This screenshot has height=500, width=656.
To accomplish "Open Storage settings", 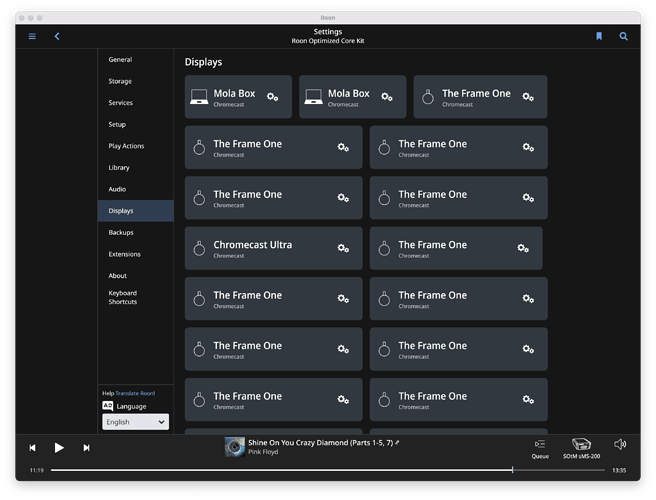I will [136, 81].
